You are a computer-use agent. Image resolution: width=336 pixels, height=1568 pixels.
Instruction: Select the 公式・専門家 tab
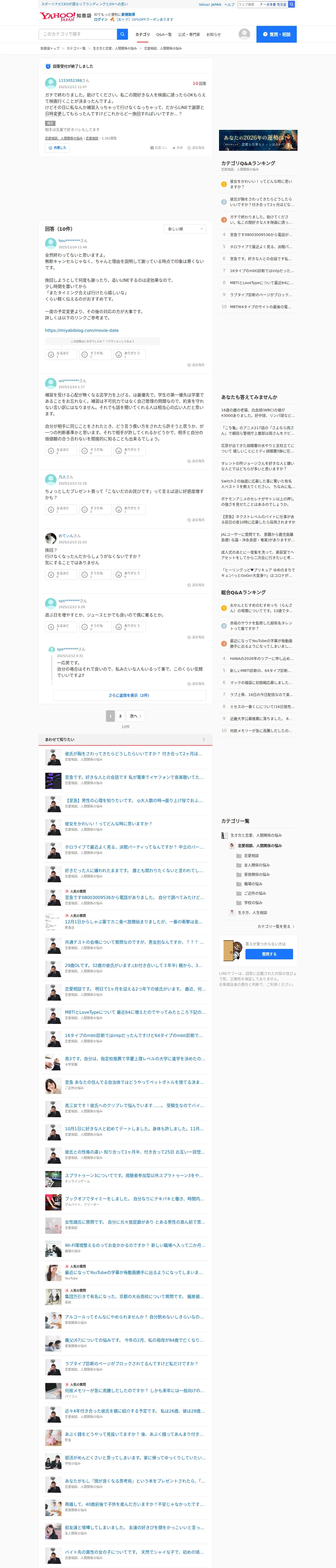[x=189, y=35]
